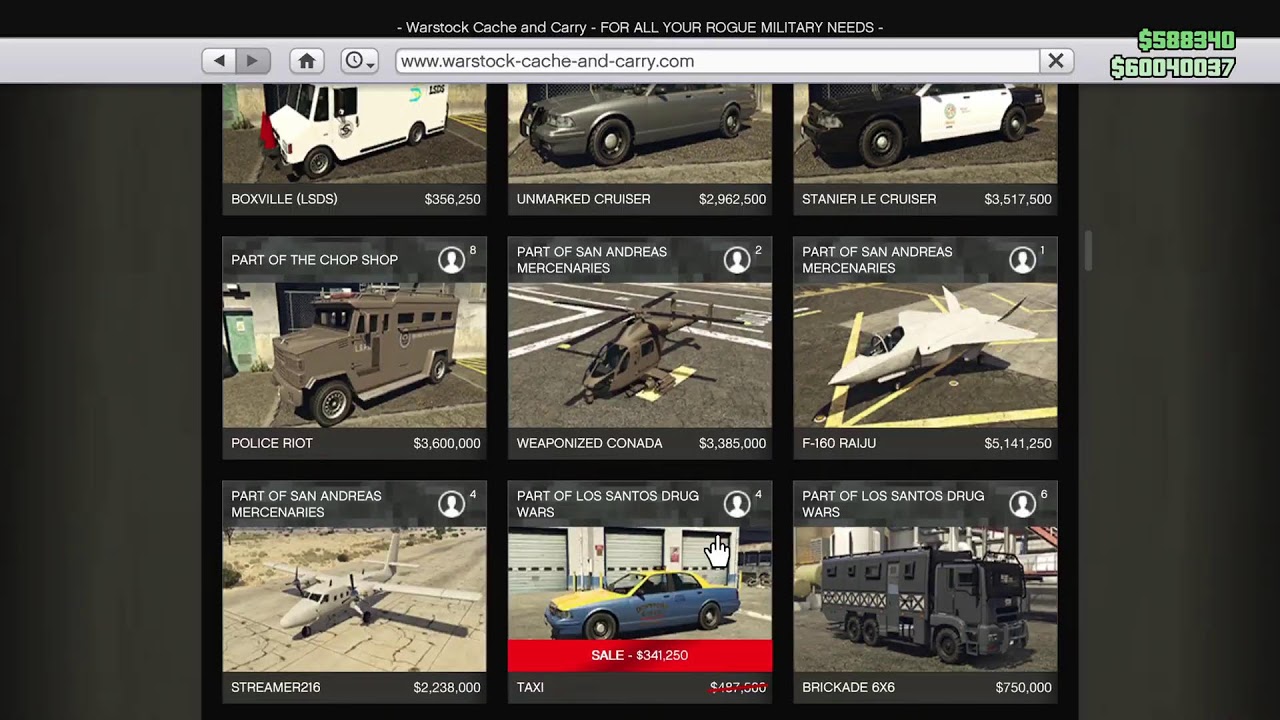Image resolution: width=1280 pixels, height=720 pixels.
Task: Click the F-160 Raiju name
Action: click(839, 443)
